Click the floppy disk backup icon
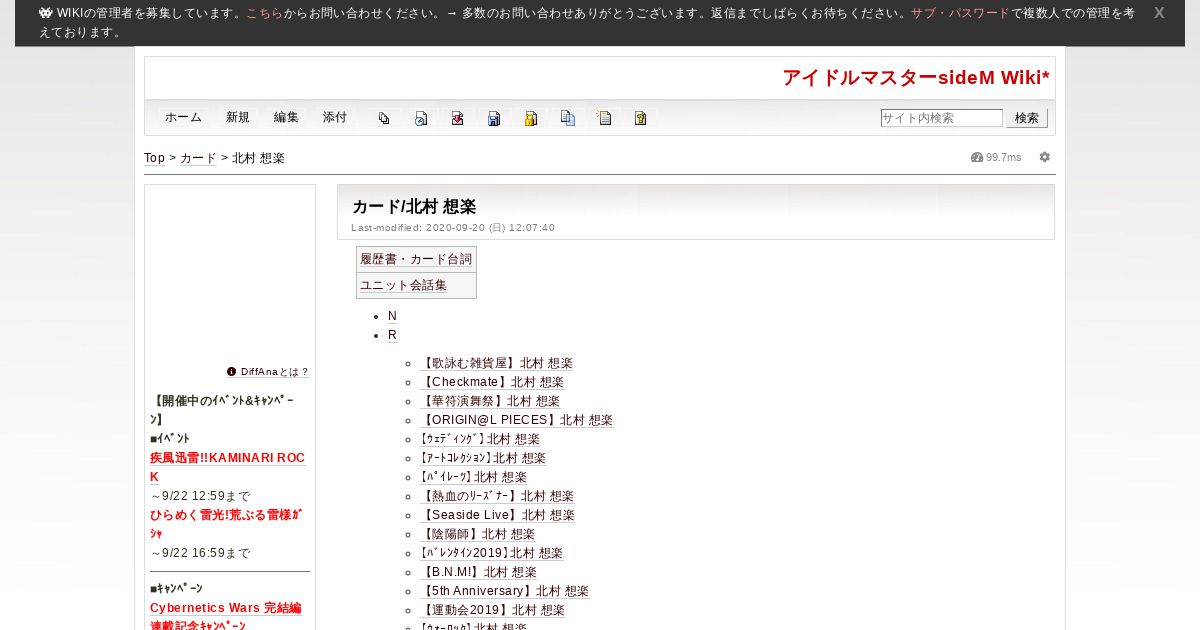The width and height of the screenshot is (1200, 630). click(x=494, y=118)
